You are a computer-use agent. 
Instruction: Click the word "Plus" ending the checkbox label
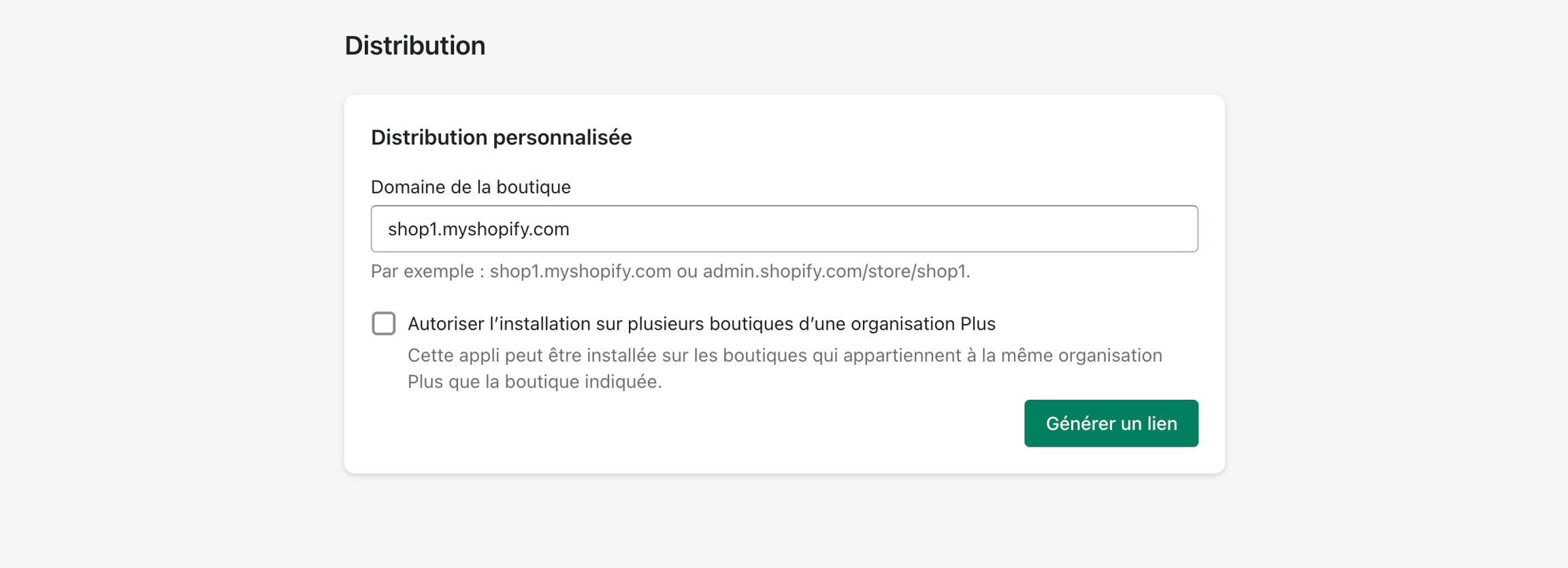(977, 324)
